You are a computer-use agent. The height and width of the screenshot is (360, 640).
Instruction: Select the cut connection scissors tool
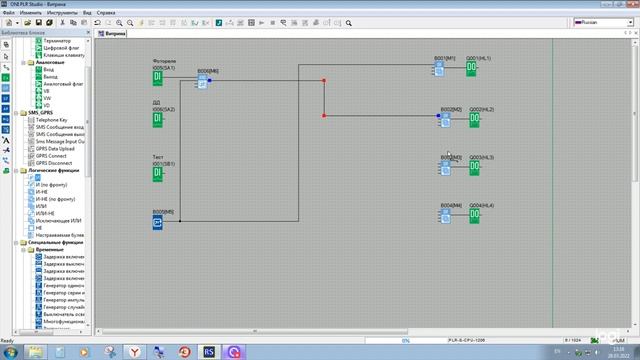point(6,150)
